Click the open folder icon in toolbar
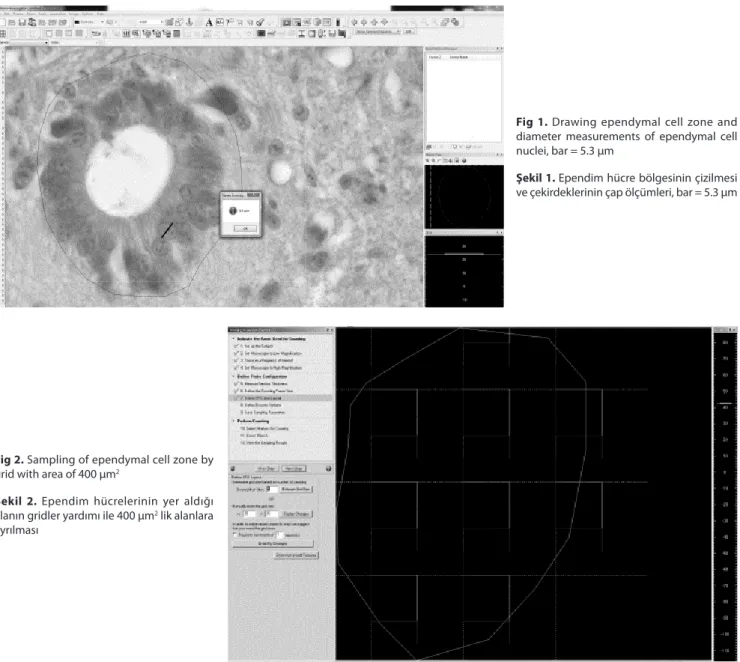740x662 pixels. [12, 22]
